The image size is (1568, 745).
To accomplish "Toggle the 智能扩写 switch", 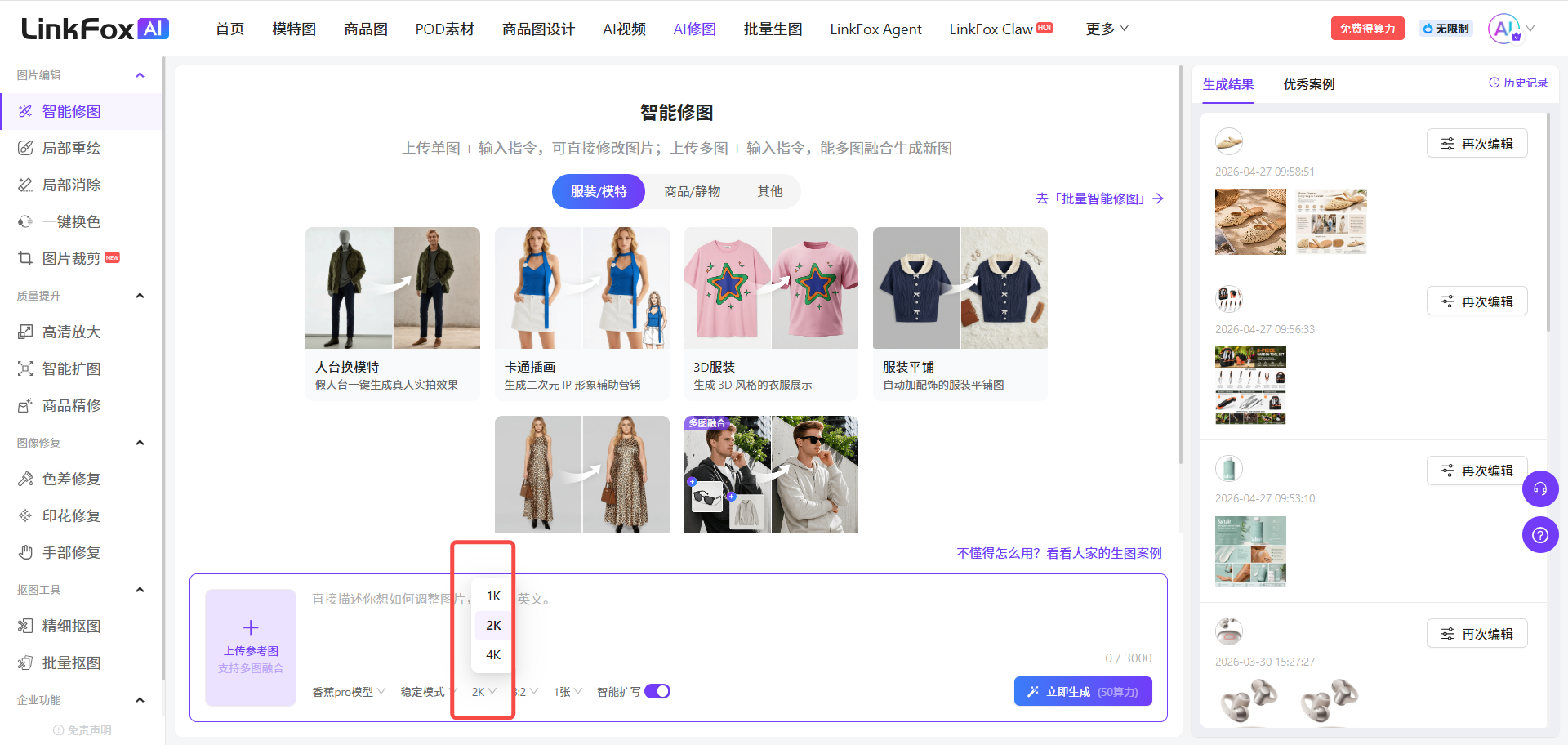I will (657, 691).
